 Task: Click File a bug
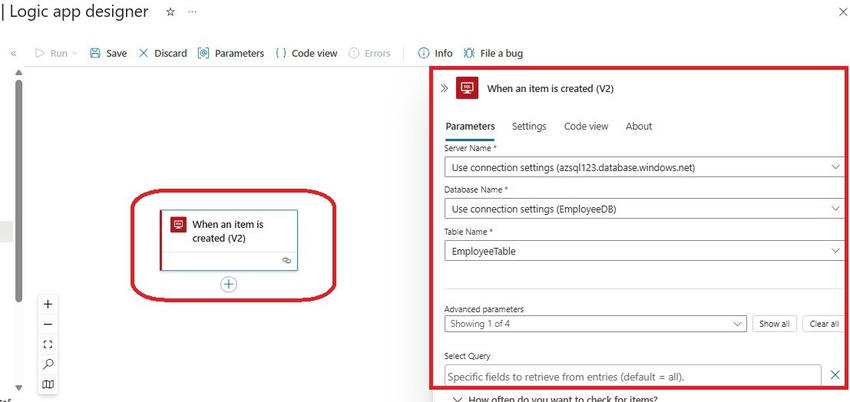(x=493, y=53)
